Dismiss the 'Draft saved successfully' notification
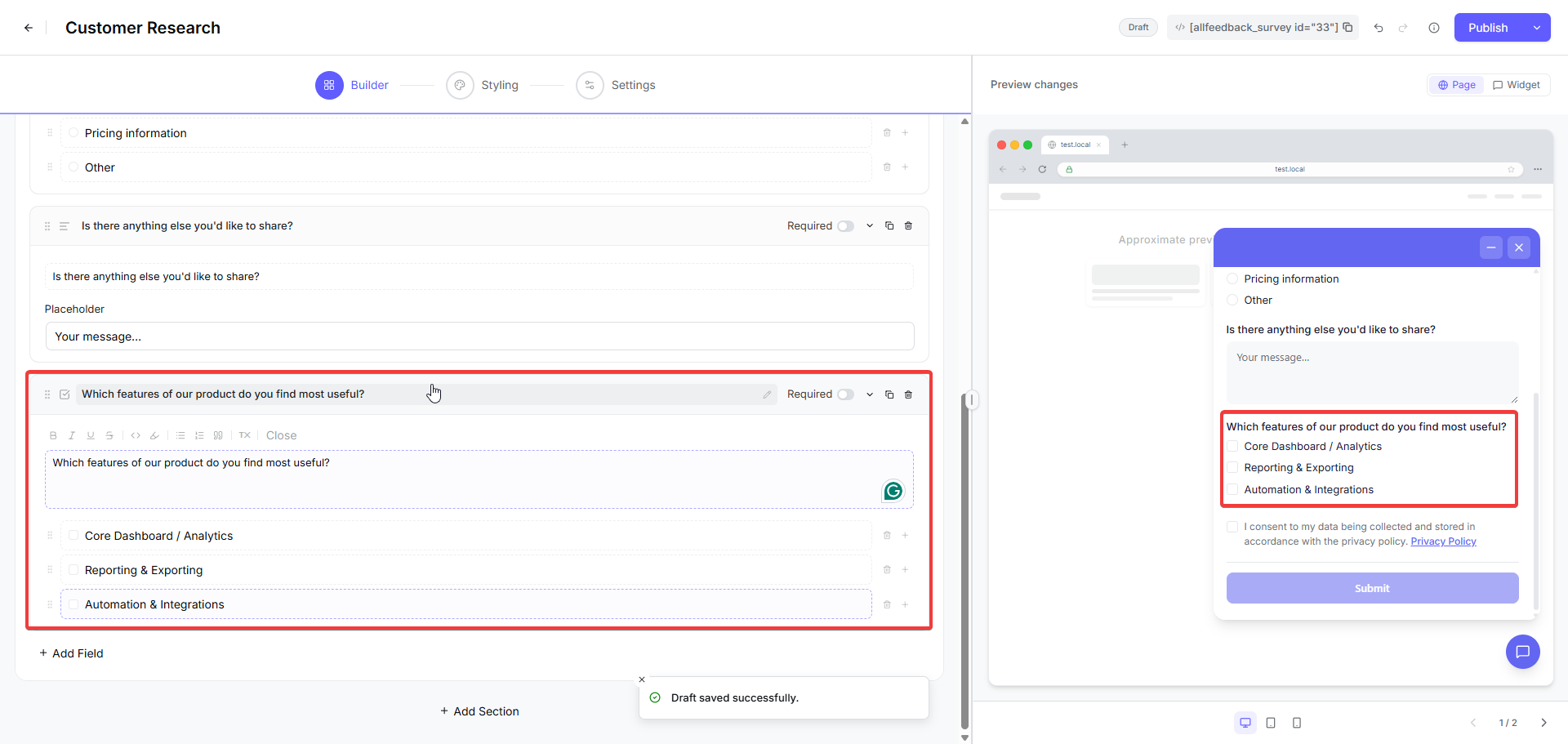The width and height of the screenshot is (1568, 744). [642, 679]
